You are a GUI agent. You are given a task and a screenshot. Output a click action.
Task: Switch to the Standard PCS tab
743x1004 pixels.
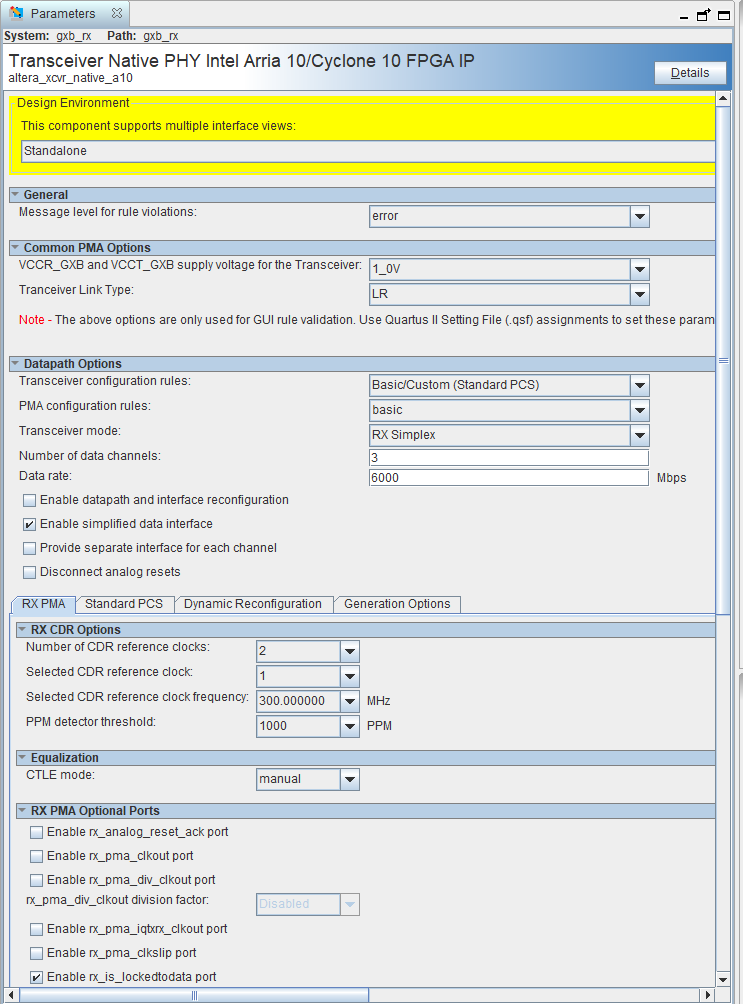point(124,604)
